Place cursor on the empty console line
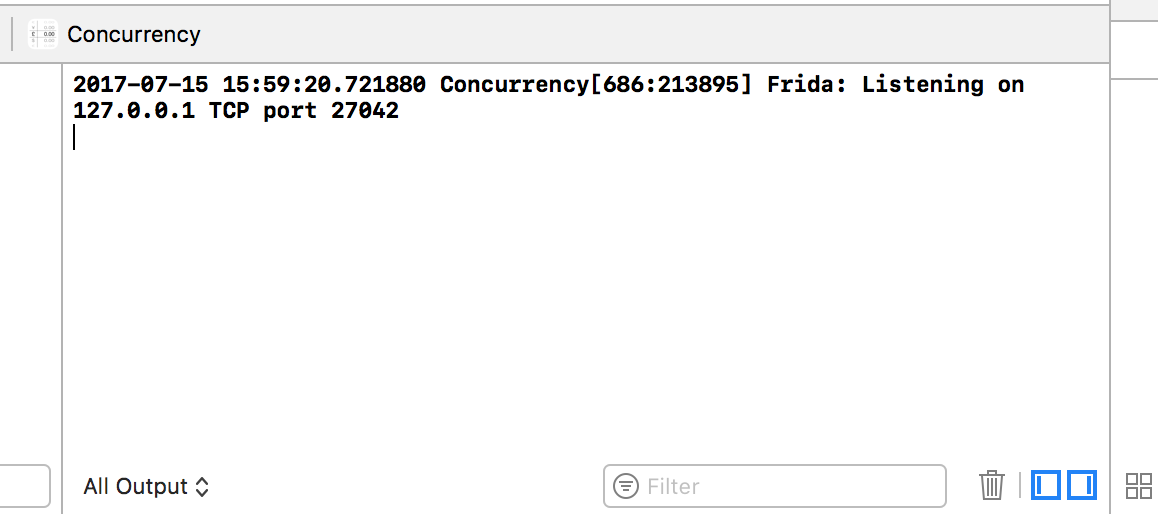1158x514 pixels. [74, 137]
